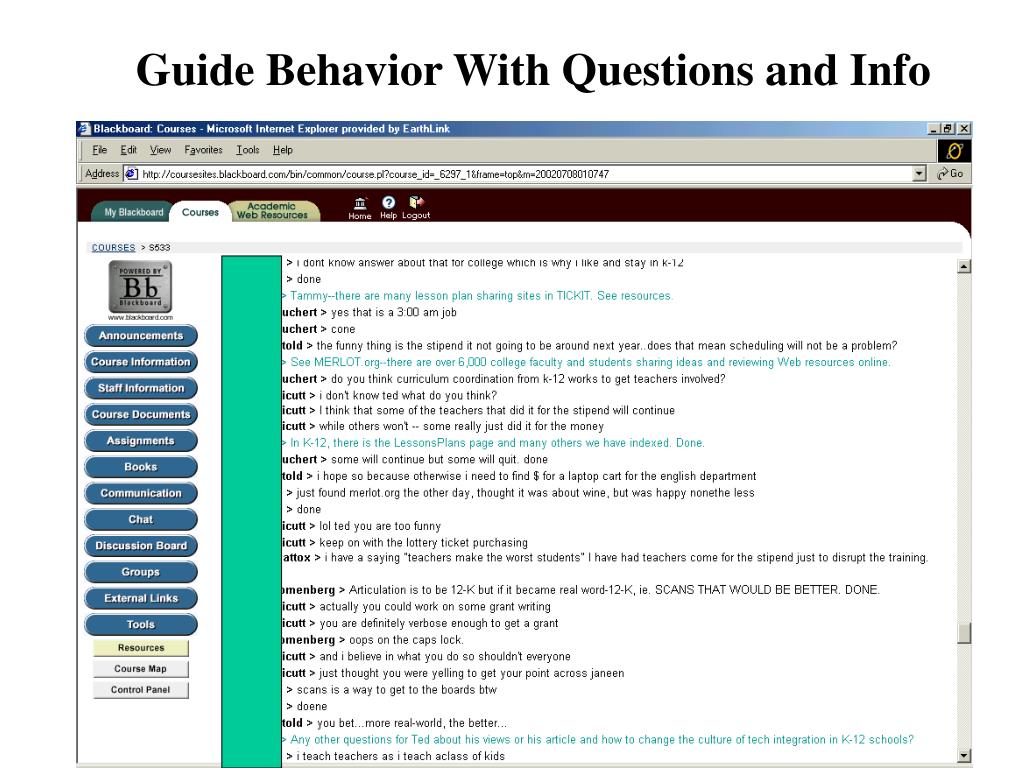Open Groups section
The width and height of the screenshot is (1024, 768).
[140, 572]
